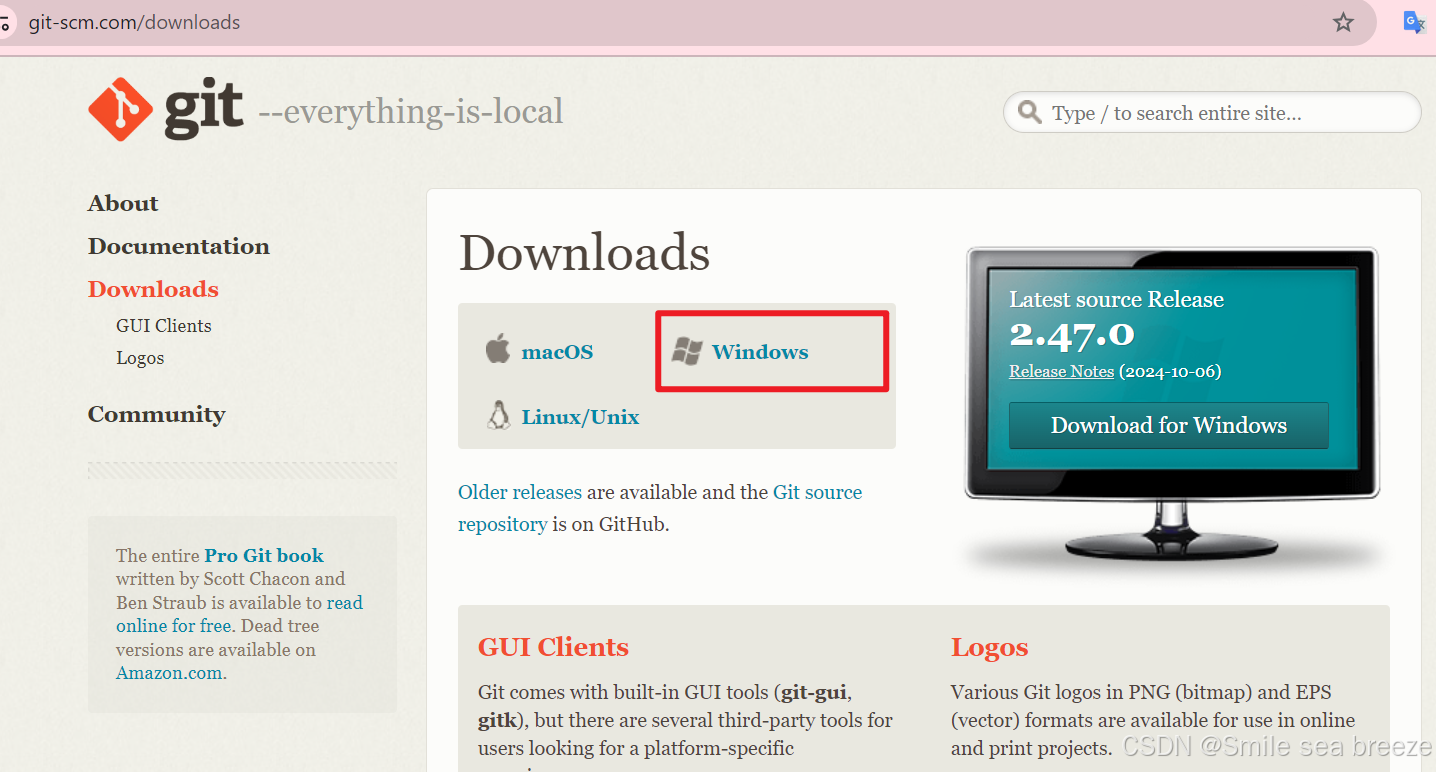Click the Git diamond logo icon

pos(120,109)
